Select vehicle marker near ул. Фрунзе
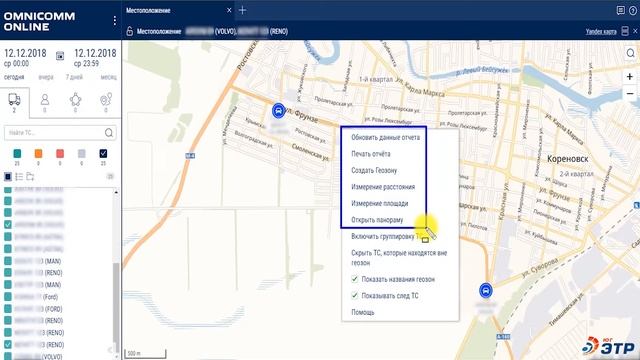 278,111
